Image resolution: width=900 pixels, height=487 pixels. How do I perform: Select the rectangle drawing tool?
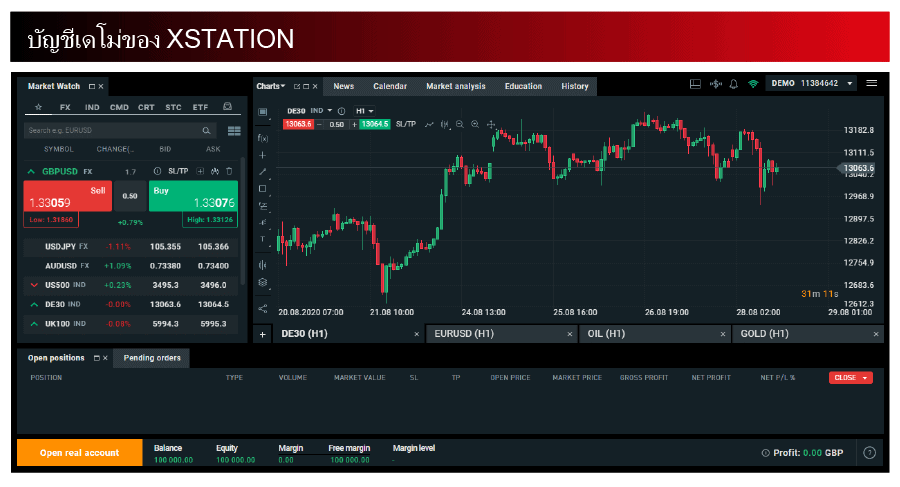pyautogui.click(x=263, y=189)
